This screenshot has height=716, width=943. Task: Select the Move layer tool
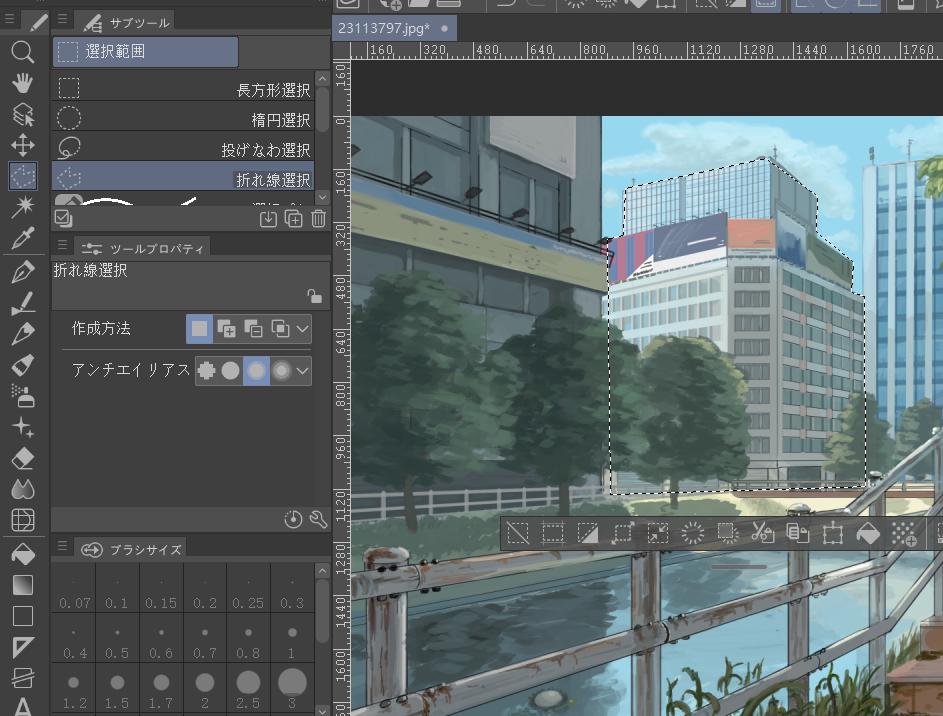tap(22, 145)
